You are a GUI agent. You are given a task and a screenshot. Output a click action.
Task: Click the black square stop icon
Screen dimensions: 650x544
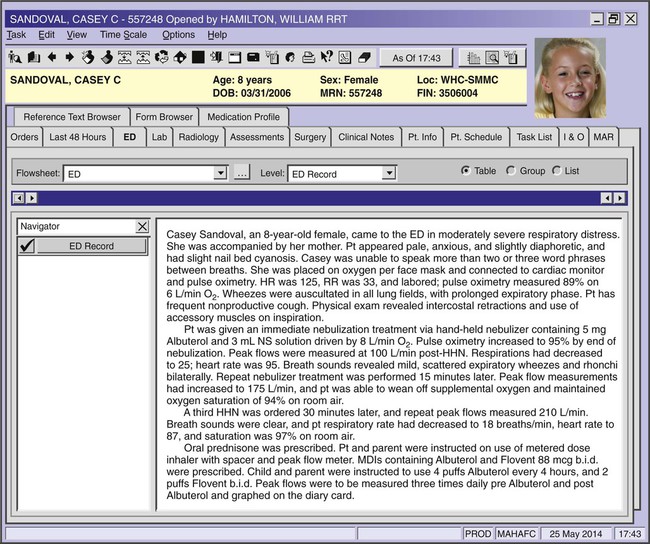(x=198, y=57)
